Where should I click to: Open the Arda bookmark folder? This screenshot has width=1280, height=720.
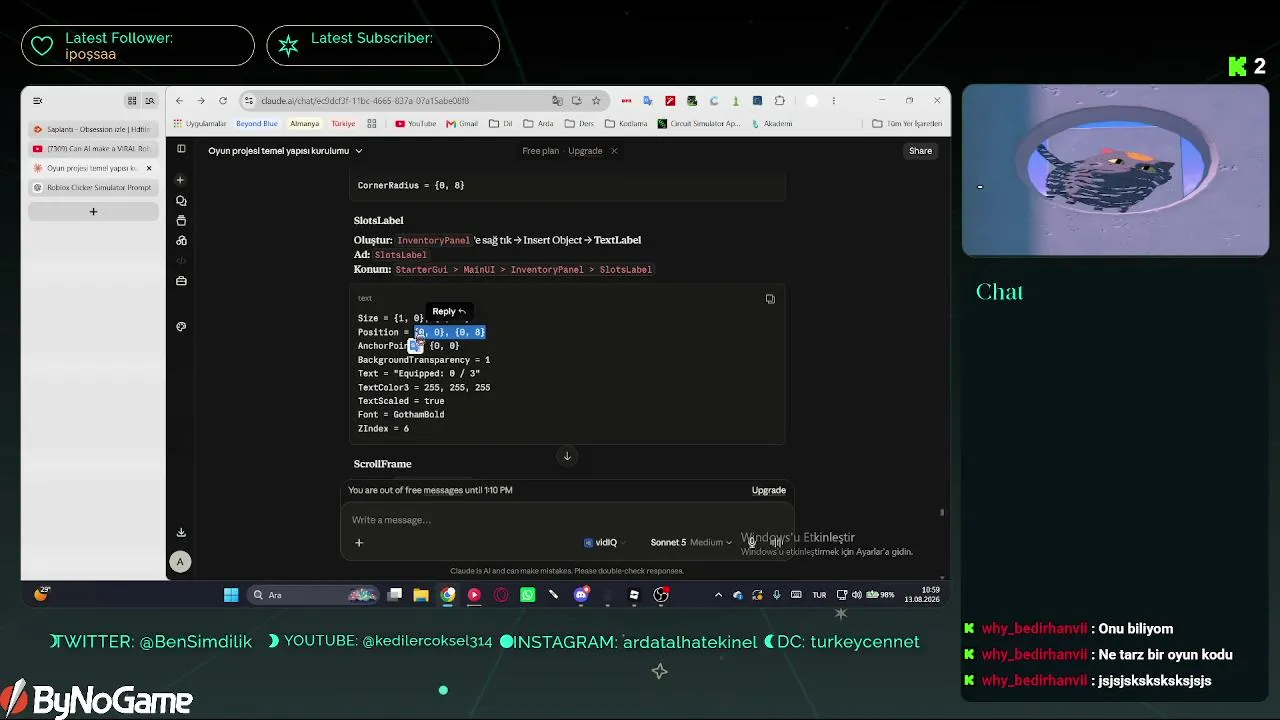point(538,124)
